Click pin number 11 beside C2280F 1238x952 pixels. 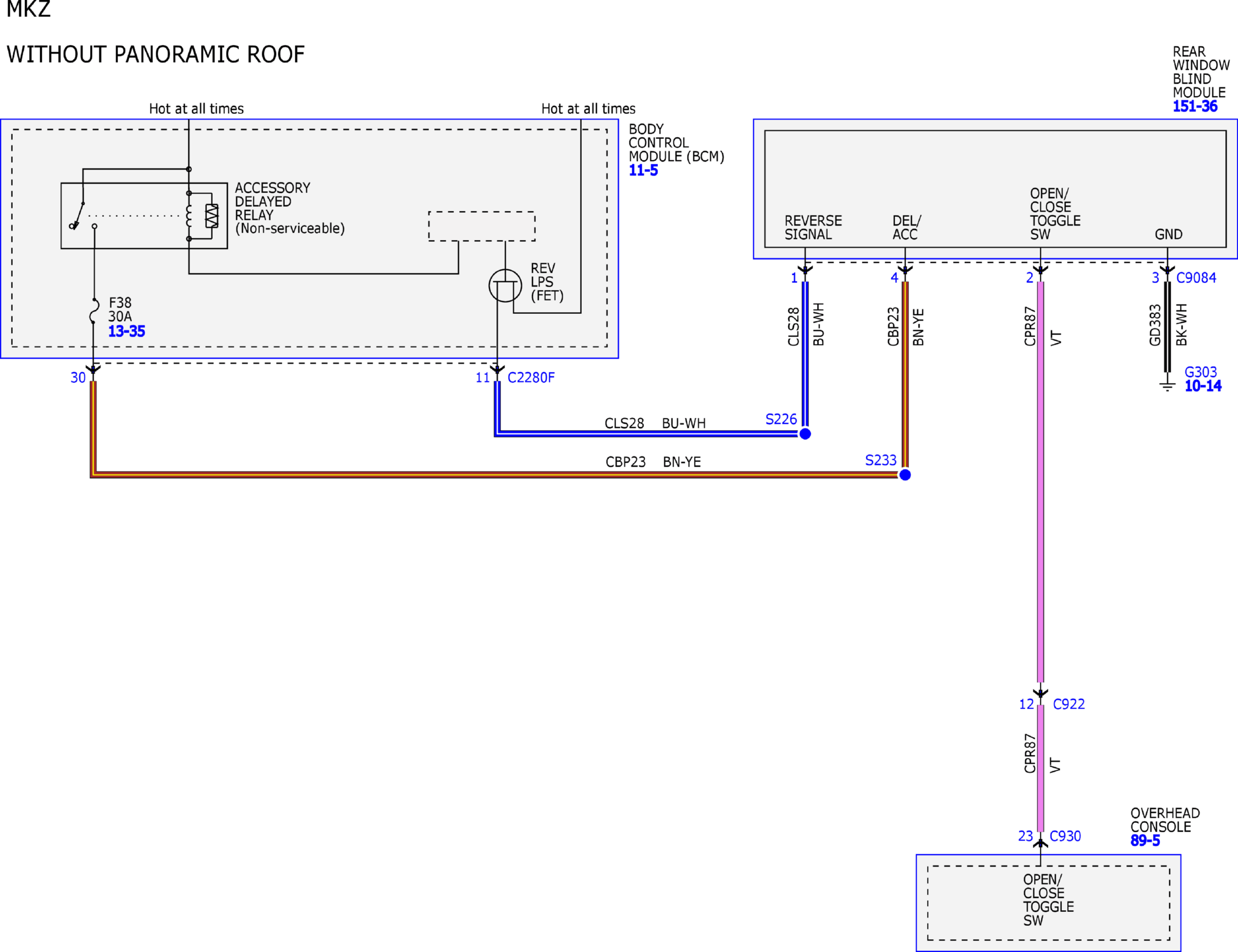click(482, 378)
